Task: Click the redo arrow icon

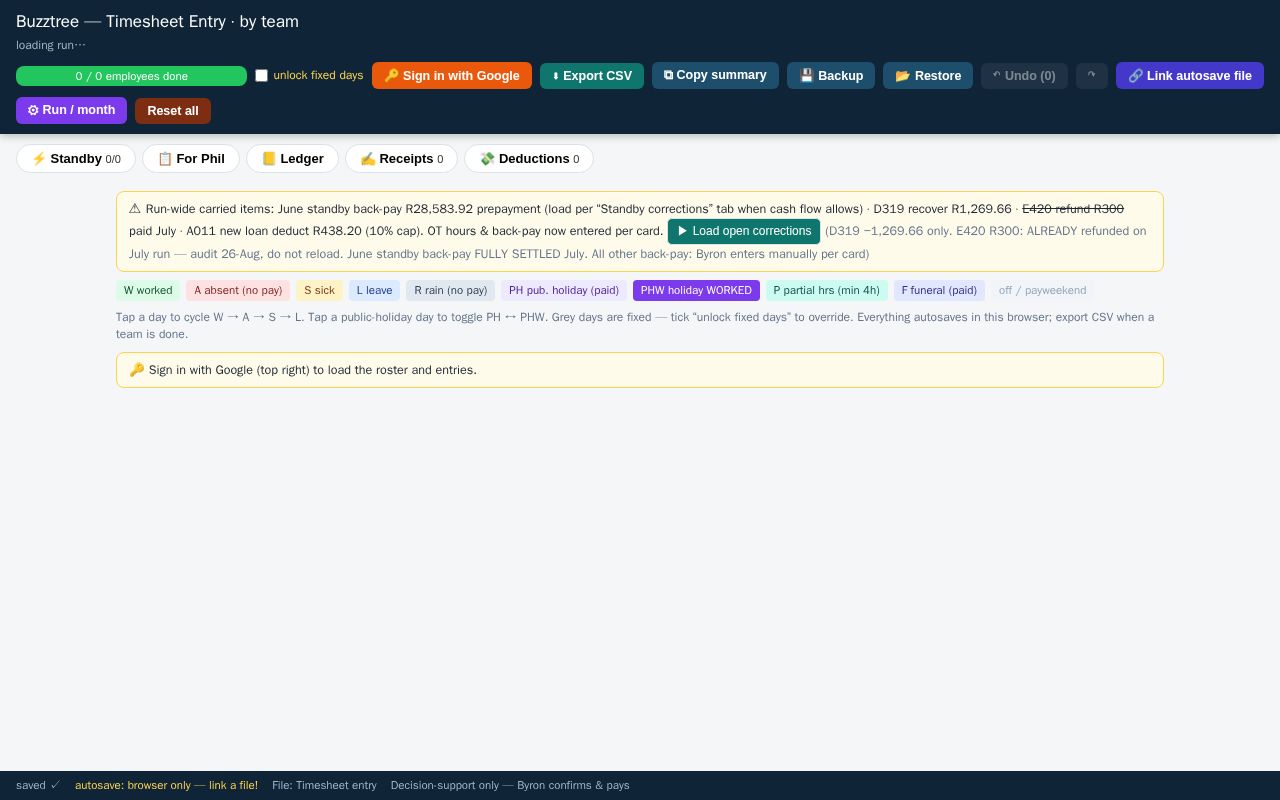Action: (1092, 76)
